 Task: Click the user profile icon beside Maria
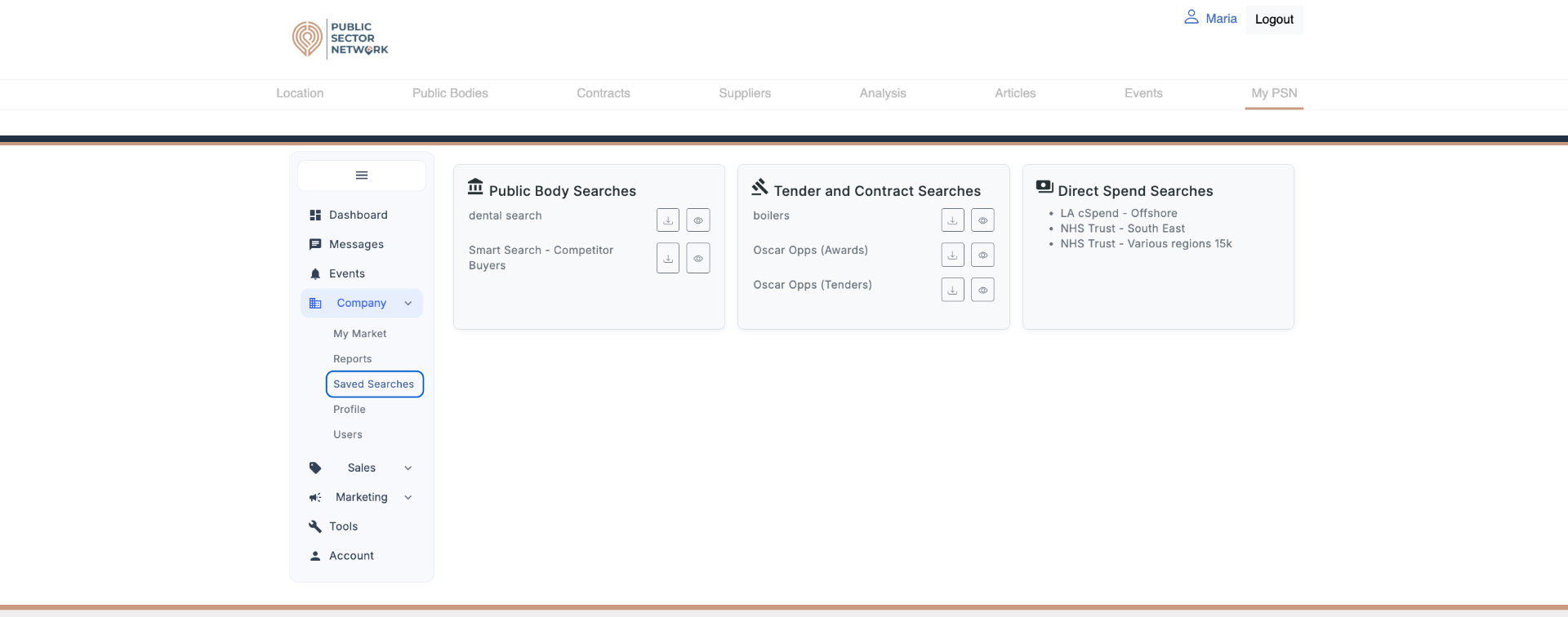pos(1192,17)
